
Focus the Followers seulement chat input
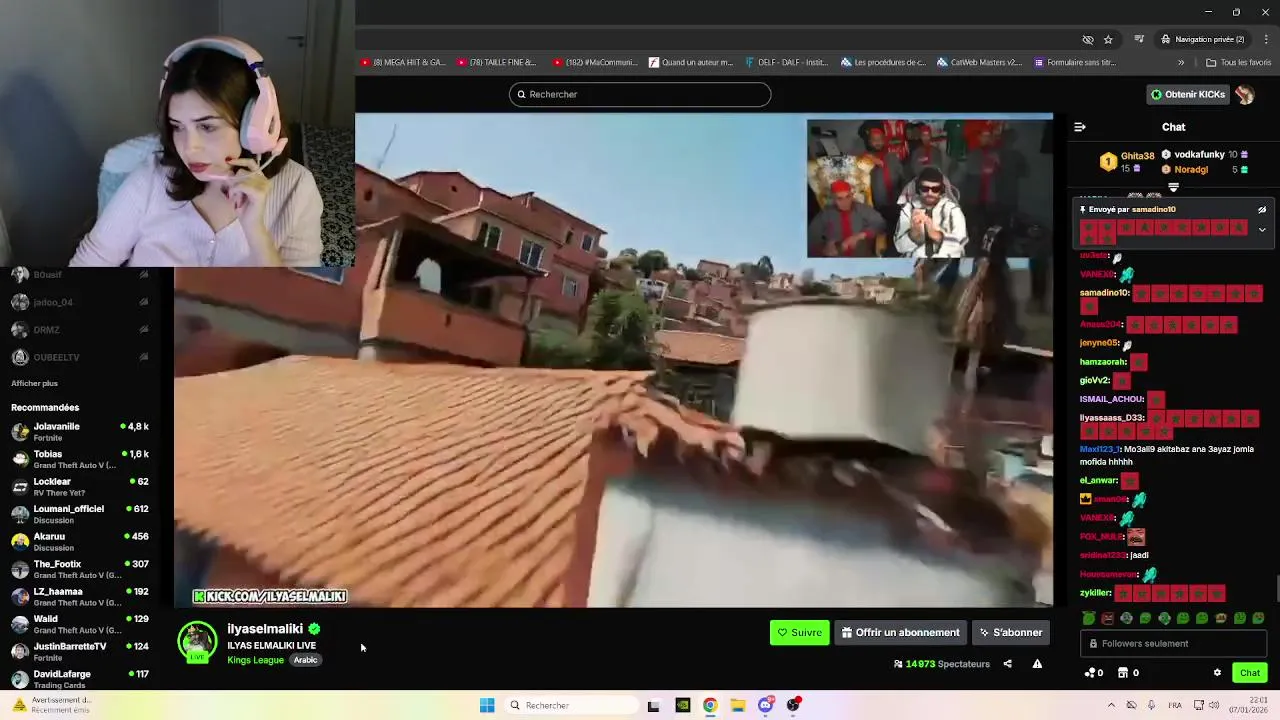click(x=1174, y=644)
